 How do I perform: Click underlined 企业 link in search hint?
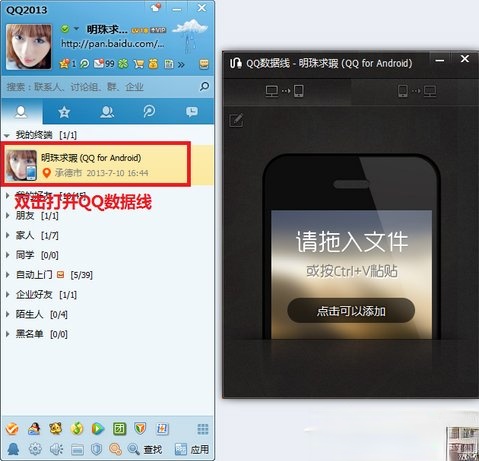pos(134,87)
